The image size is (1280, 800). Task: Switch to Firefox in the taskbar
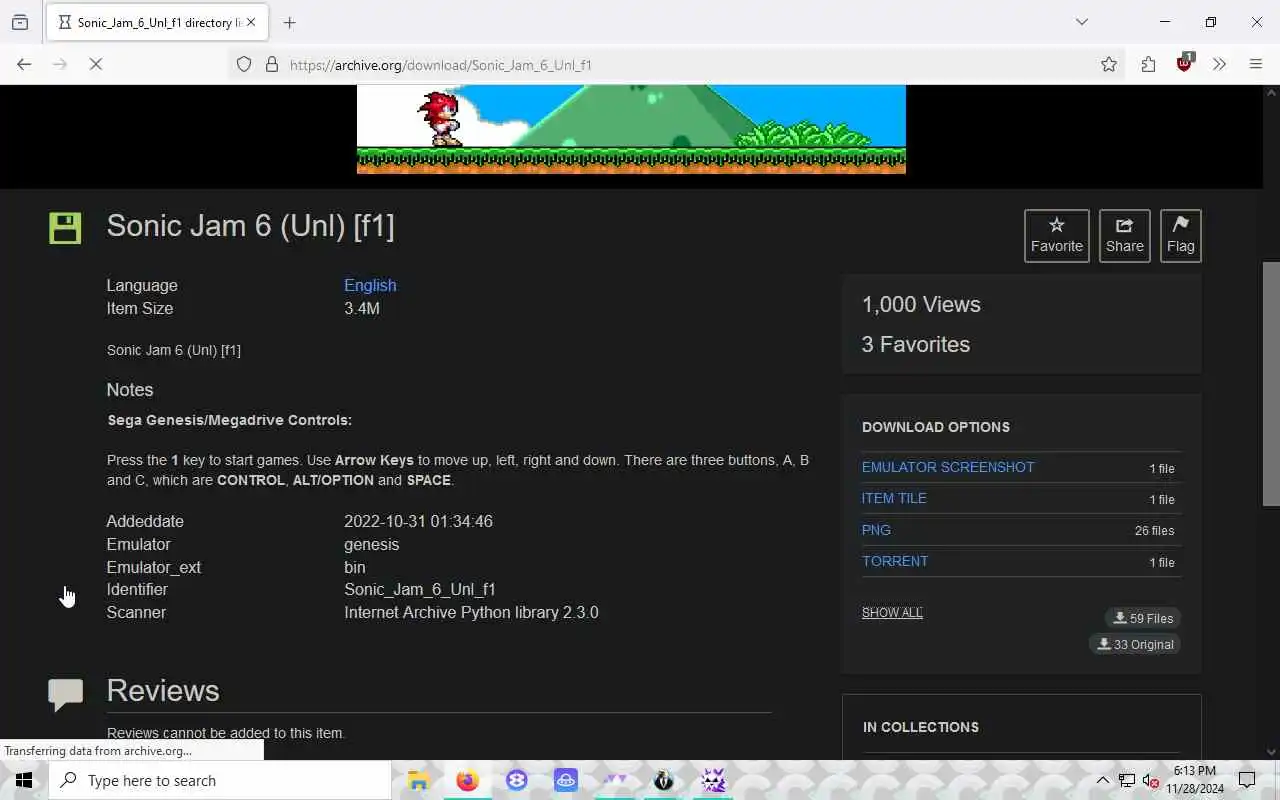467,780
